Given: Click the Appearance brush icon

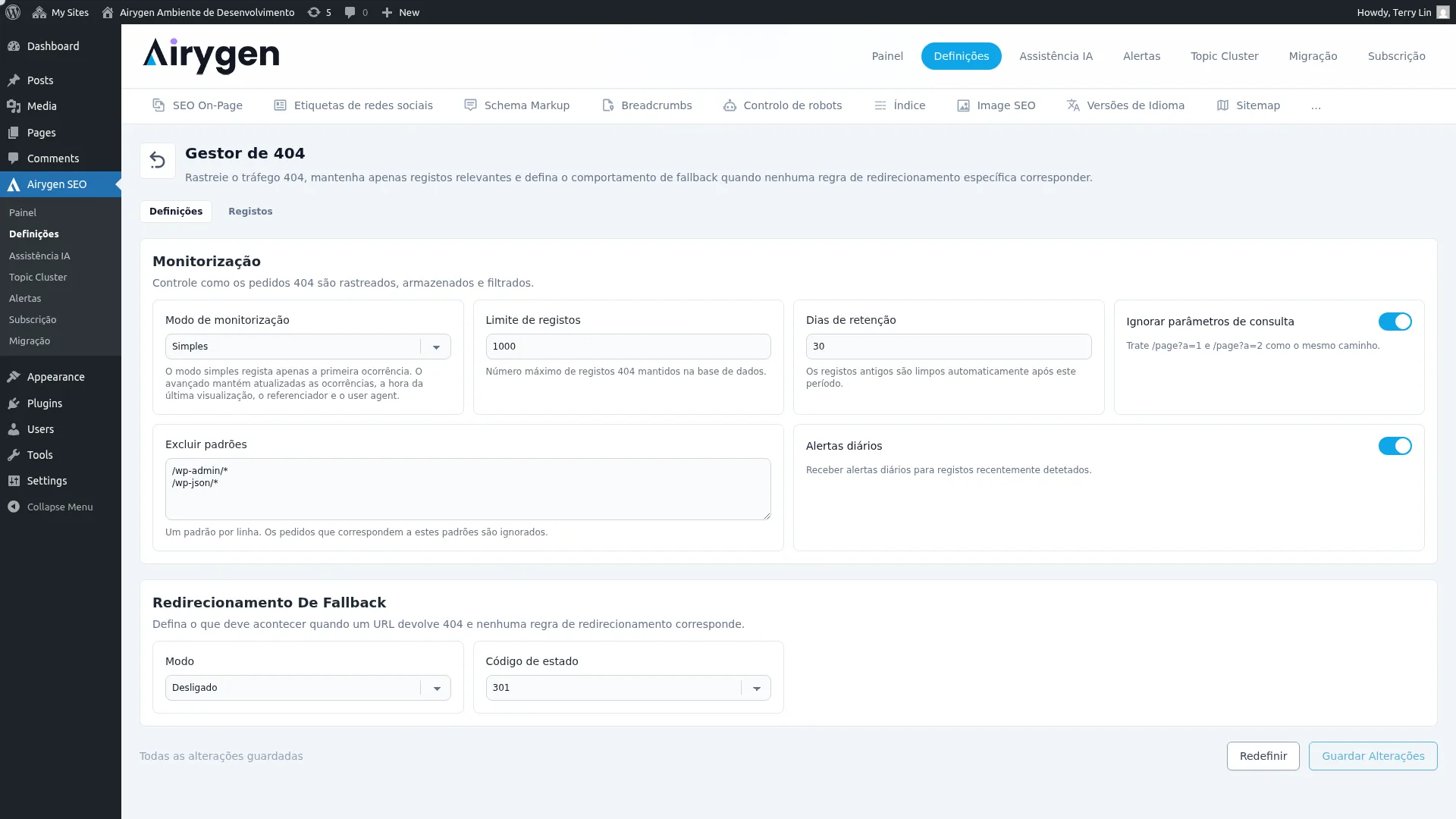Looking at the screenshot, I should (14, 377).
